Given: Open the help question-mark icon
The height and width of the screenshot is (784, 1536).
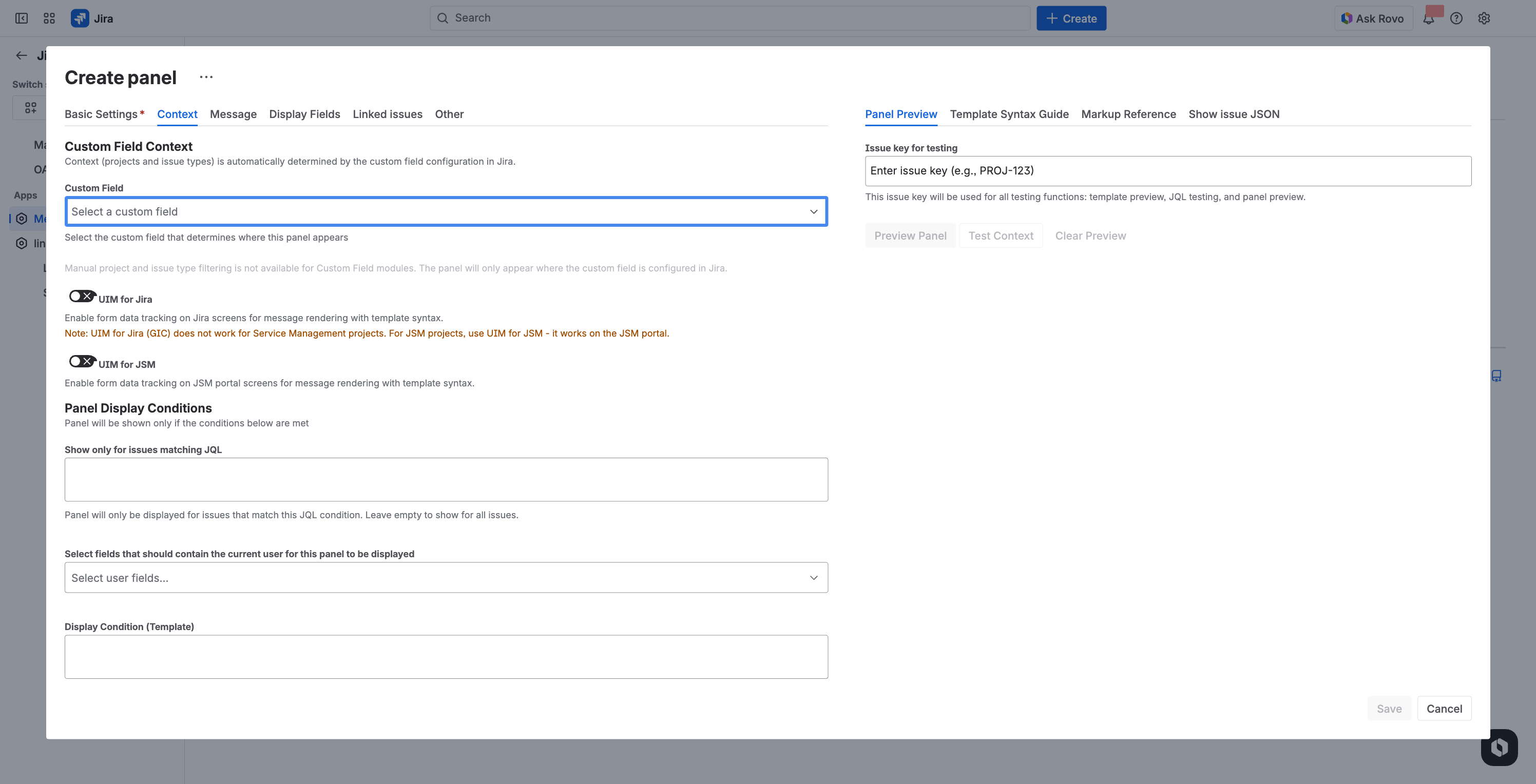Looking at the screenshot, I should pos(1456,18).
